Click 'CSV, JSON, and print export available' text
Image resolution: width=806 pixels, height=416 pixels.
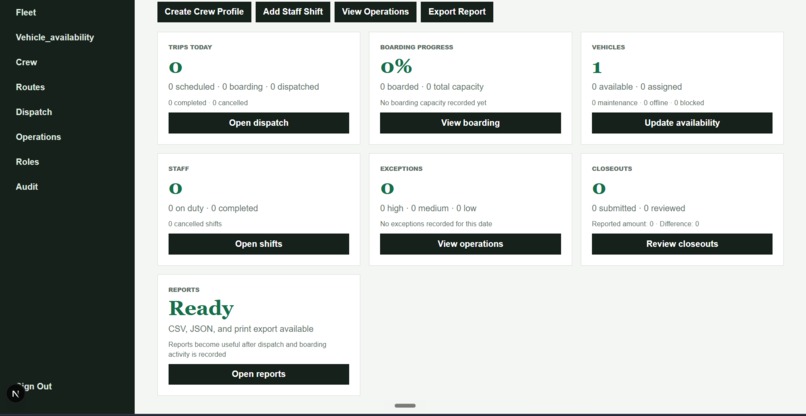pyautogui.click(x=241, y=329)
